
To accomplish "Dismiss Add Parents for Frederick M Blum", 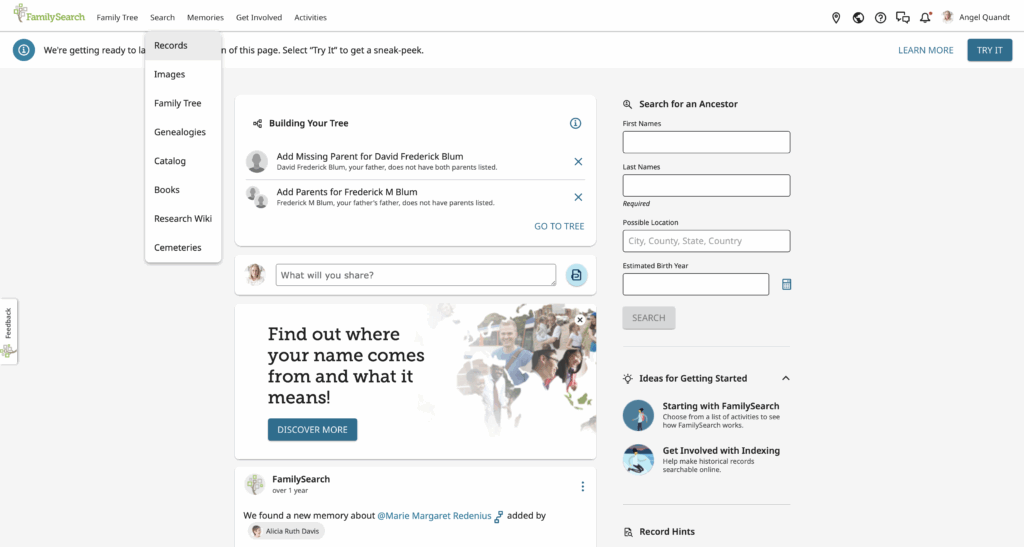I will coord(578,197).
